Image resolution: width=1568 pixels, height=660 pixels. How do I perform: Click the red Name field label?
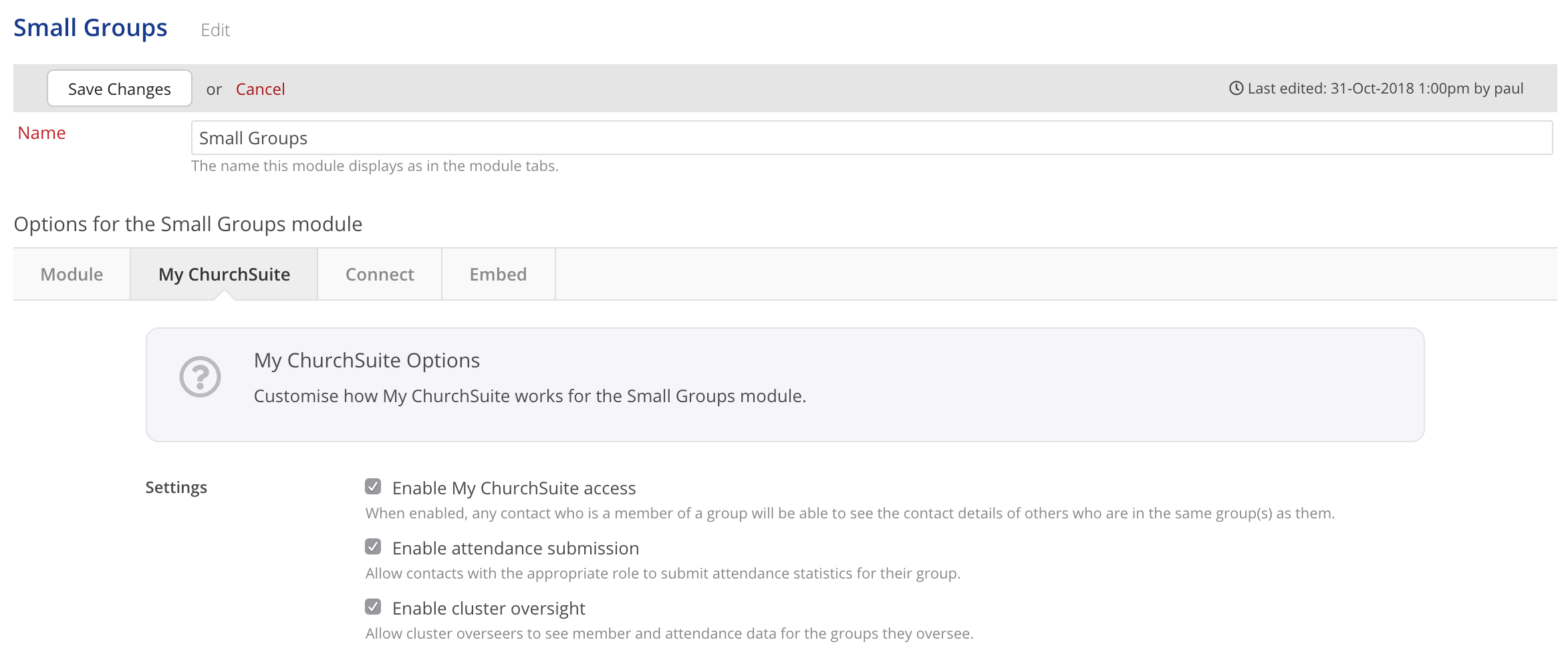[41, 133]
